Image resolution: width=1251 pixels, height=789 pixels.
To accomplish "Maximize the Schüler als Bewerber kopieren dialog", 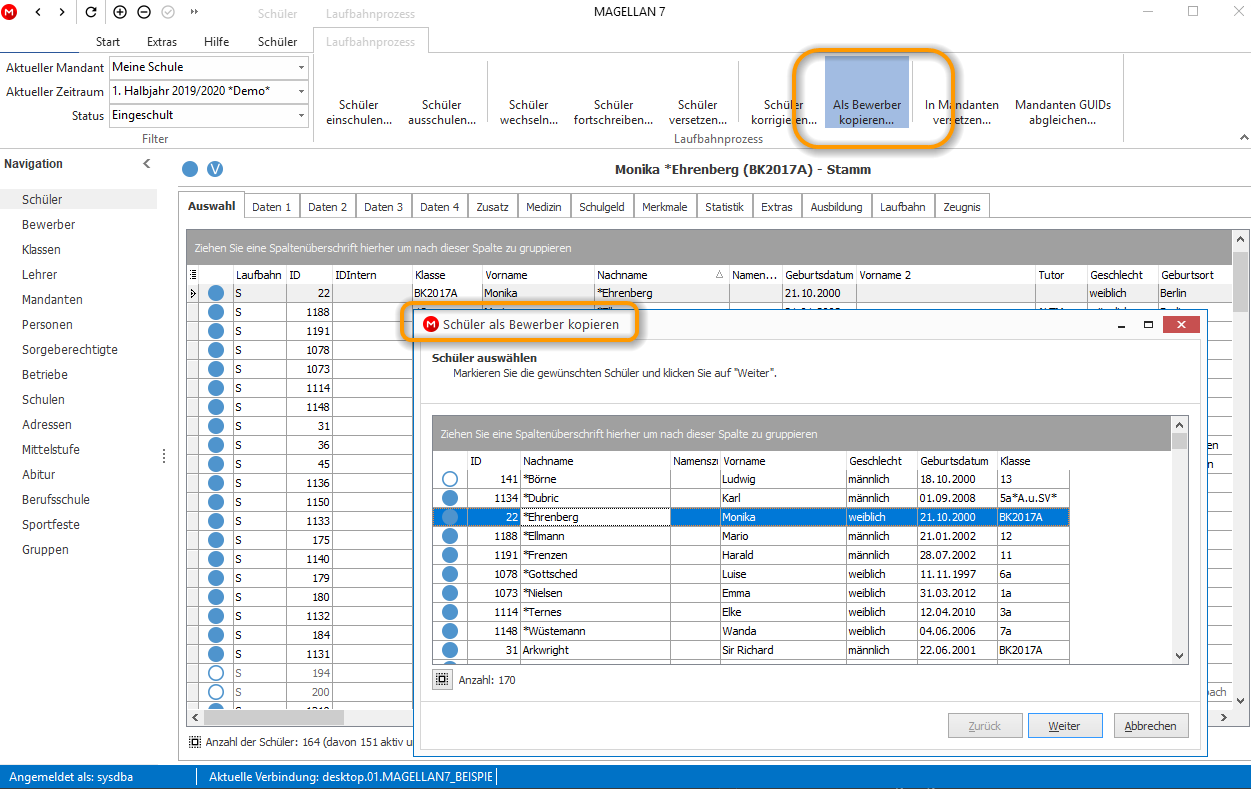I will [1148, 324].
